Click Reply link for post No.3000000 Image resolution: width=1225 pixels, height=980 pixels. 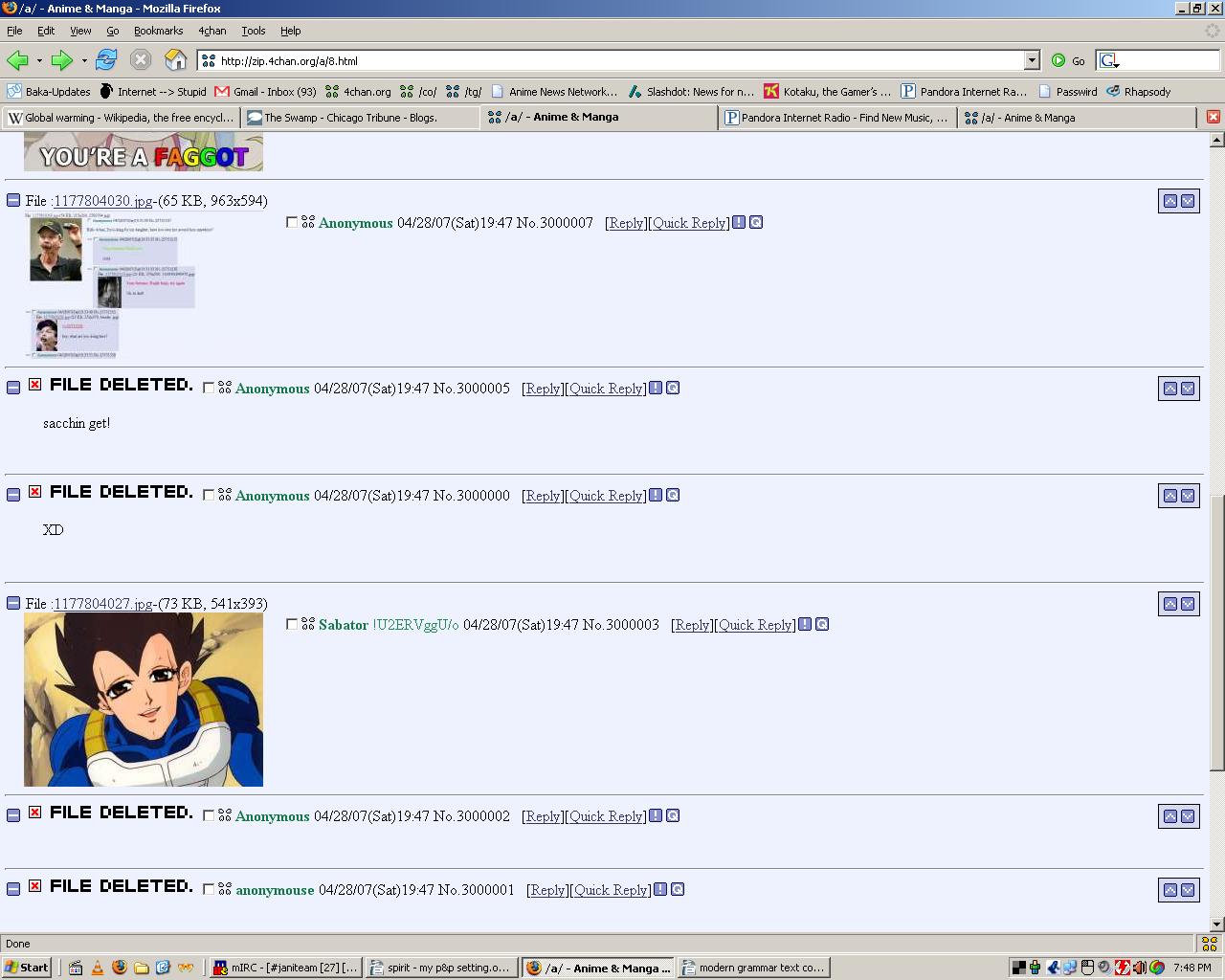(x=543, y=496)
